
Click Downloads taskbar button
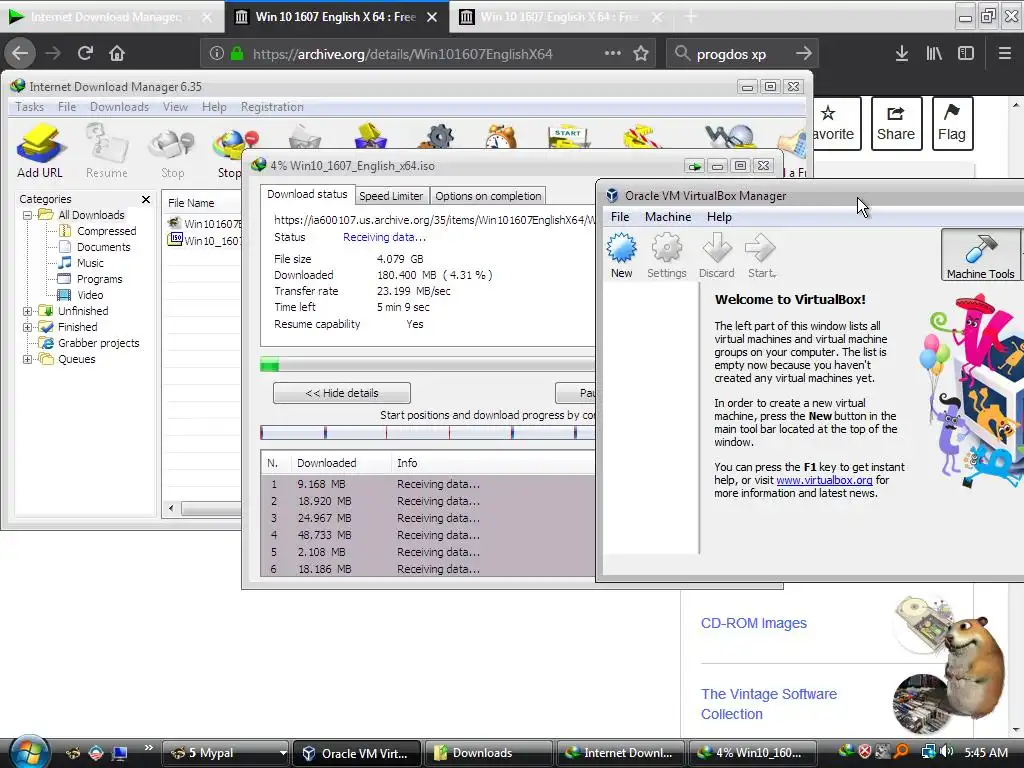point(488,752)
